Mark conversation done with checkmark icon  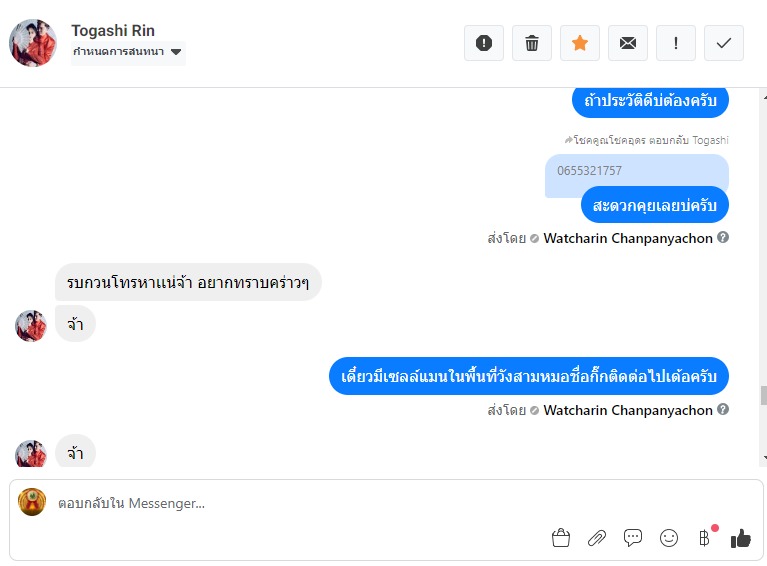click(724, 43)
